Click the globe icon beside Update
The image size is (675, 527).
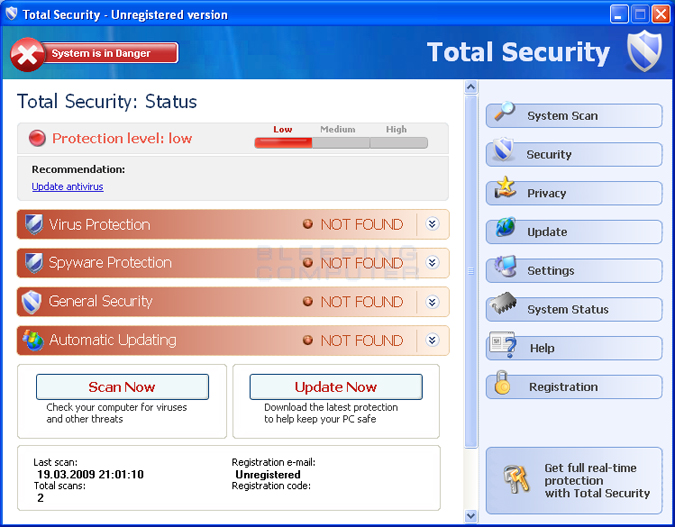(x=505, y=226)
